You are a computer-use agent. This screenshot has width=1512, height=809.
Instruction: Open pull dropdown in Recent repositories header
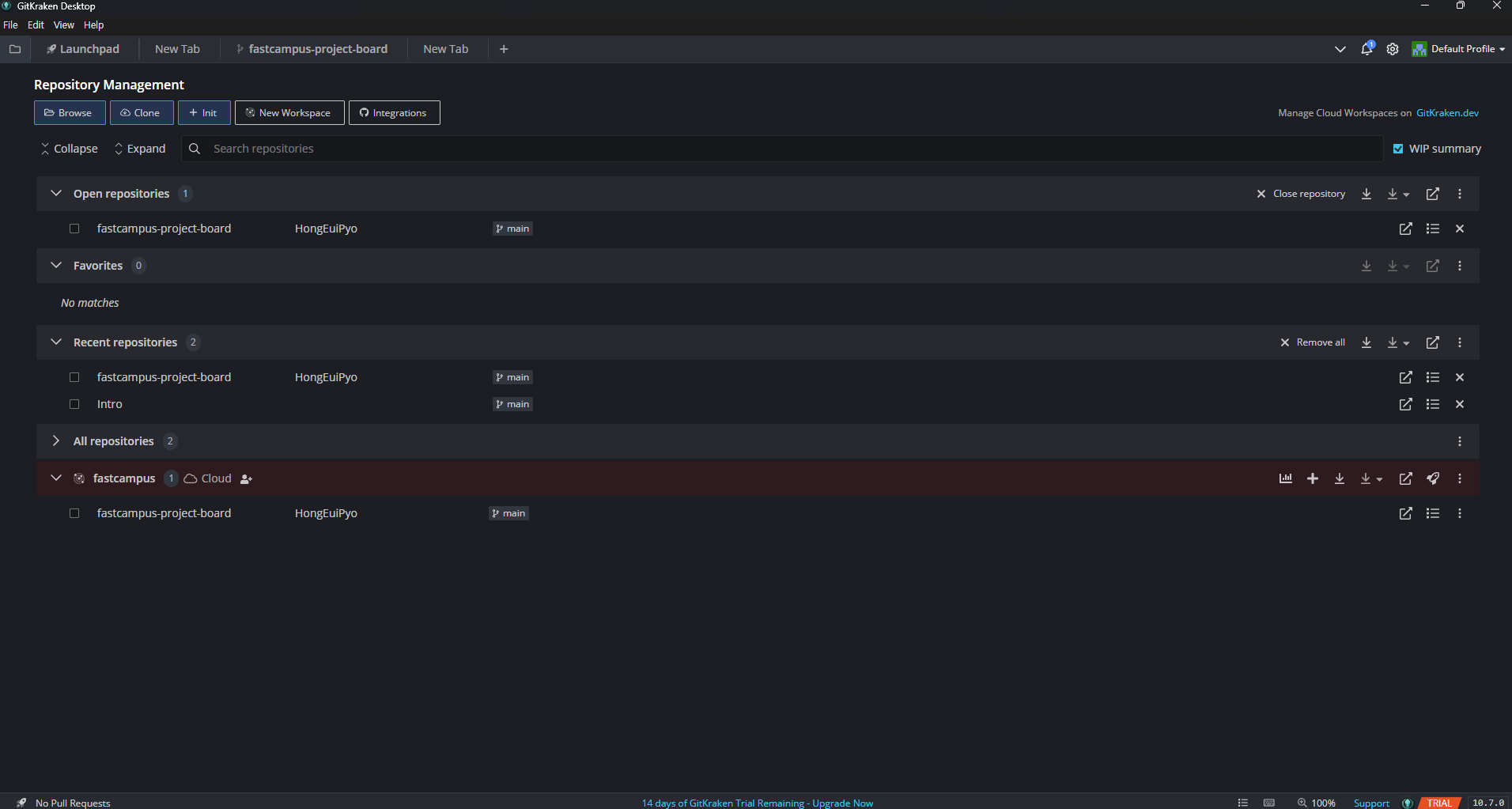1398,342
